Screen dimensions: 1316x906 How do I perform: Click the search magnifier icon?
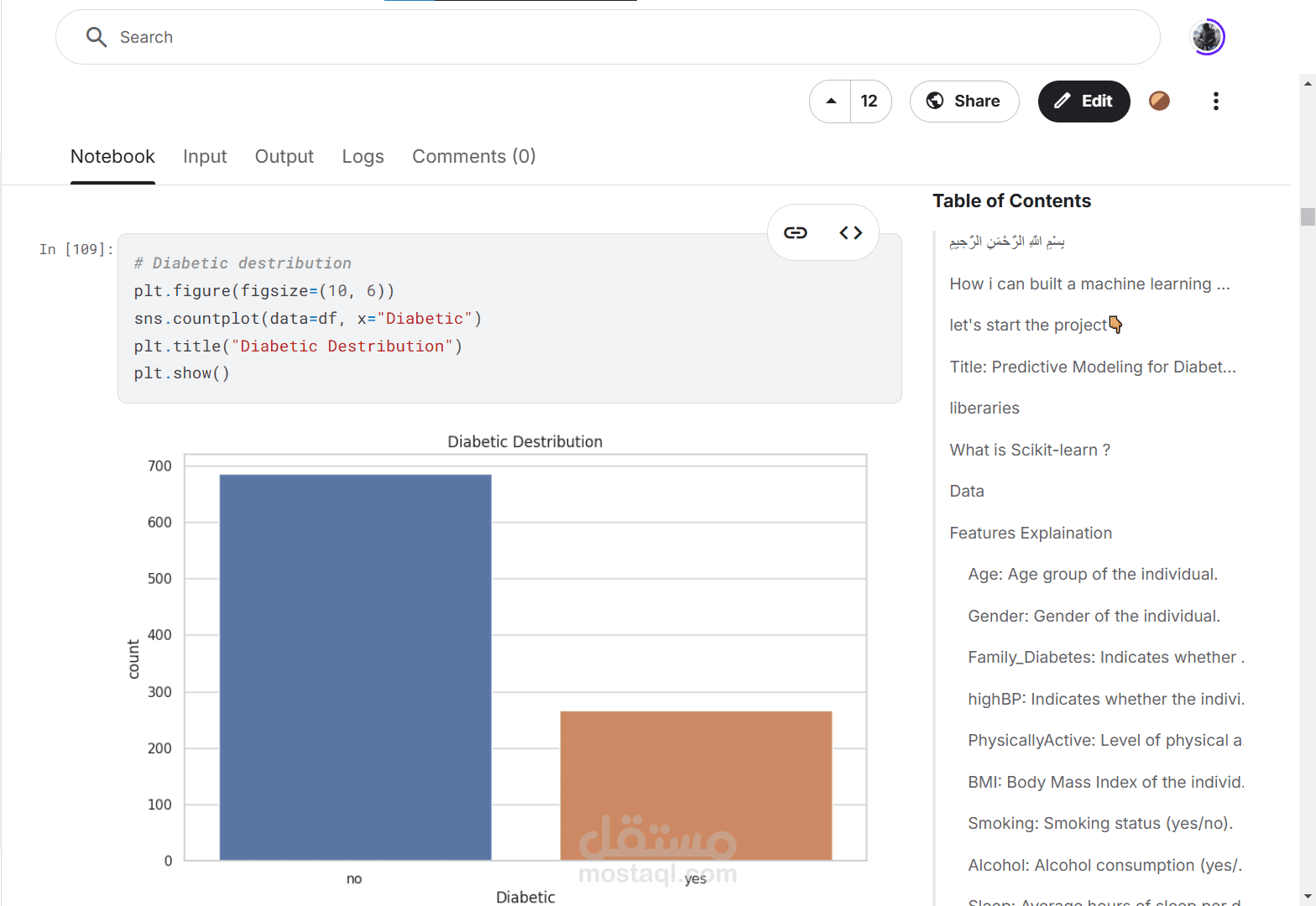click(97, 37)
